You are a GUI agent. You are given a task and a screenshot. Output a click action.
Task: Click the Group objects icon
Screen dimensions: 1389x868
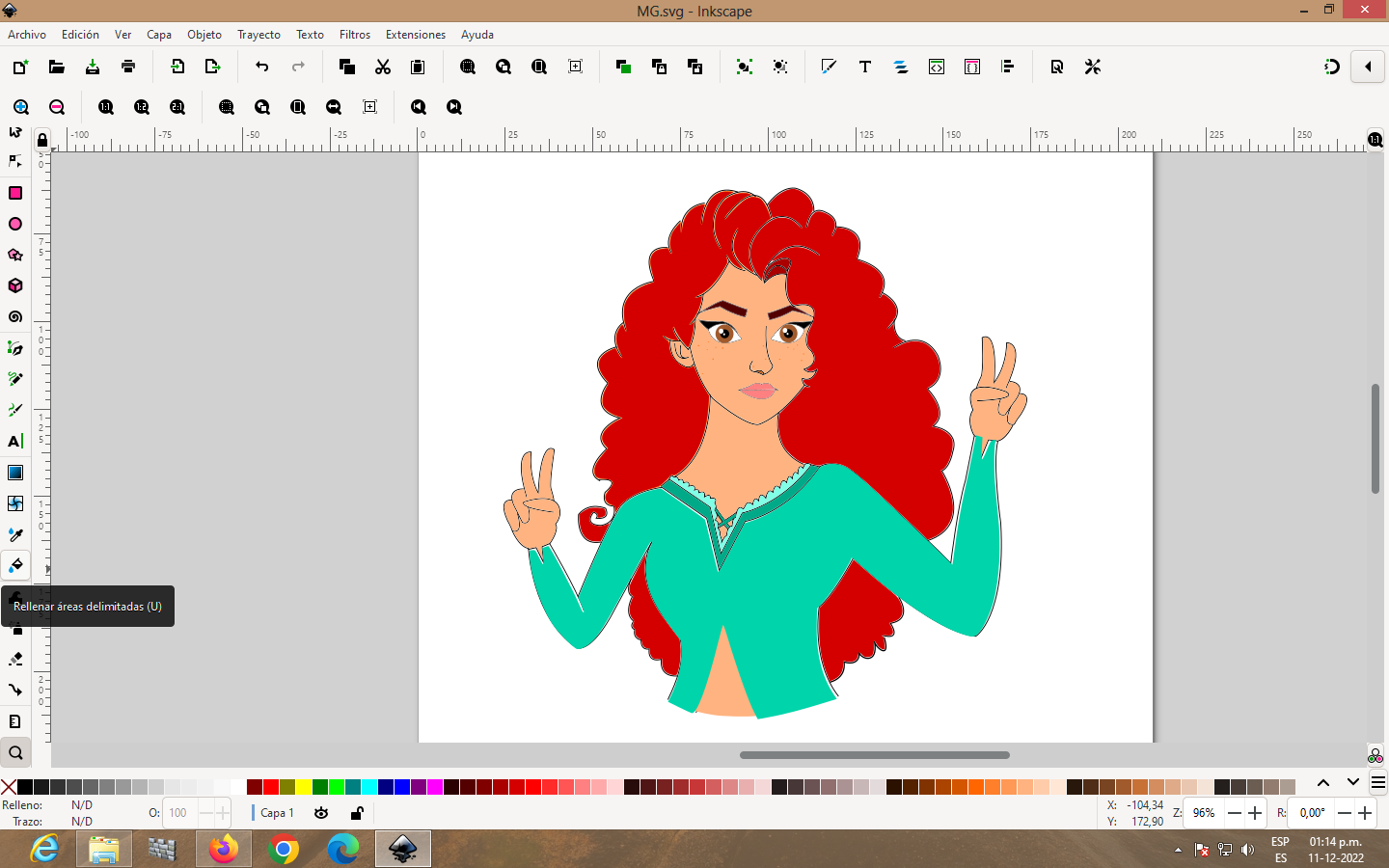click(x=744, y=67)
